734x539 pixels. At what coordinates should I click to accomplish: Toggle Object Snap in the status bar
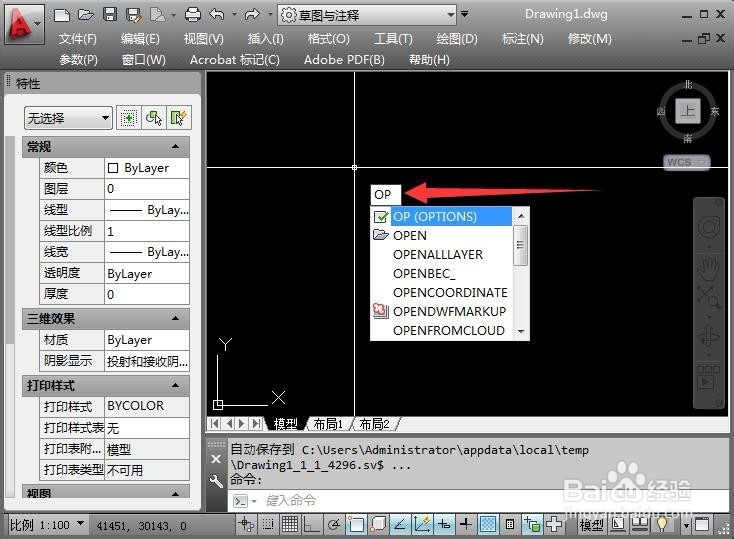point(355,524)
